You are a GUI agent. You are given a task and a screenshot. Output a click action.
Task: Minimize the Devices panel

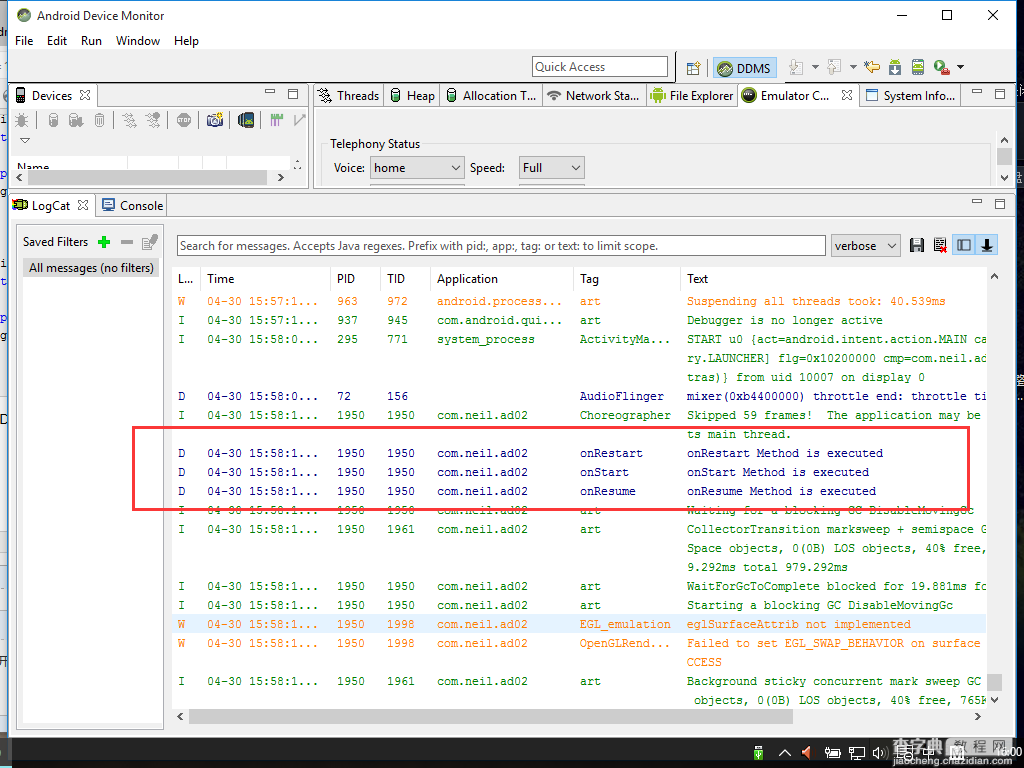click(x=270, y=92)
